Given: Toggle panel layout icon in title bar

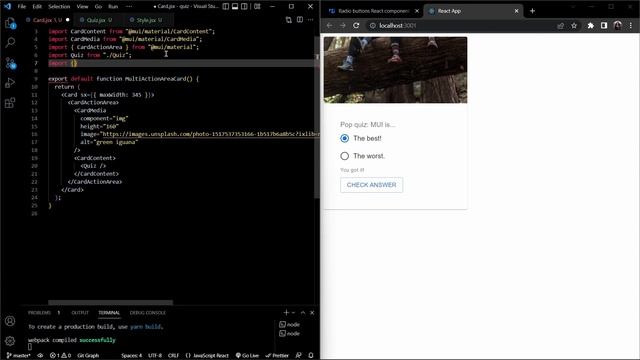Looking at the screenshot, I should [235, 7].
